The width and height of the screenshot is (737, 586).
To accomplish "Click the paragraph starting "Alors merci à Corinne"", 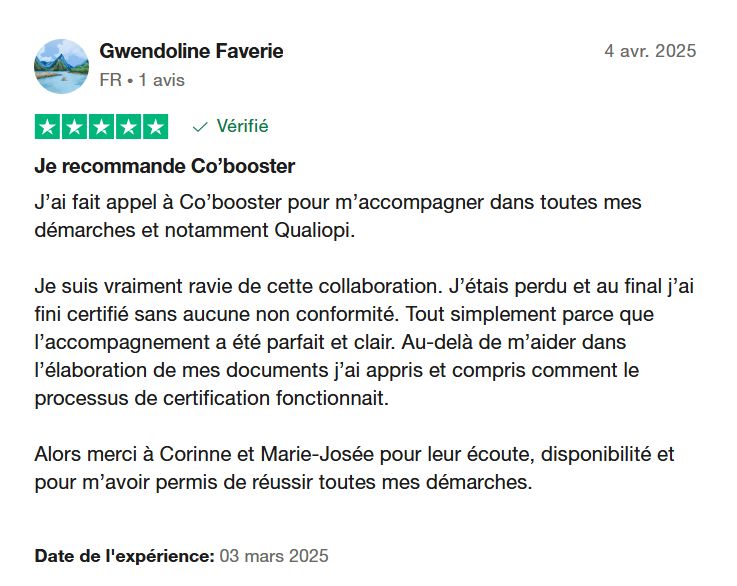I will point(354,468).
